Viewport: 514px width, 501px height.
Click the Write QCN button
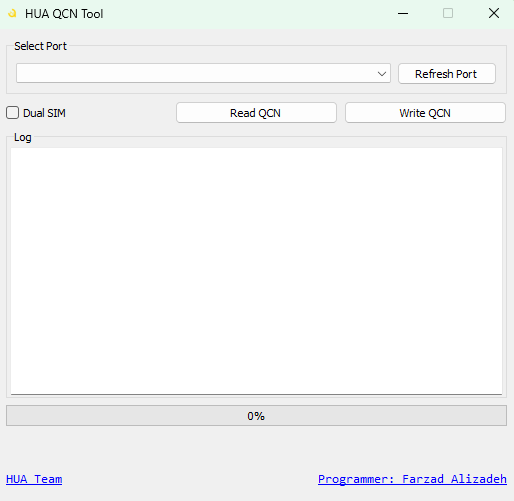coord(425,113)
